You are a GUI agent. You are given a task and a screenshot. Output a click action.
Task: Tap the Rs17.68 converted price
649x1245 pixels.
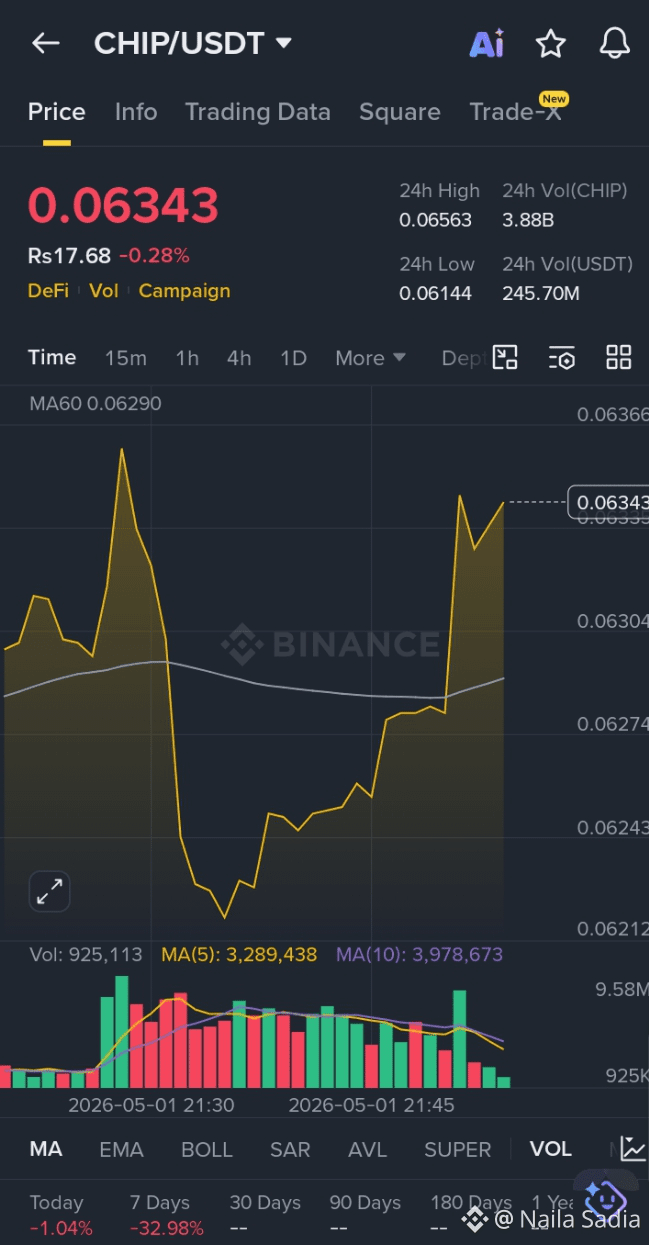(x=69, y=256)
